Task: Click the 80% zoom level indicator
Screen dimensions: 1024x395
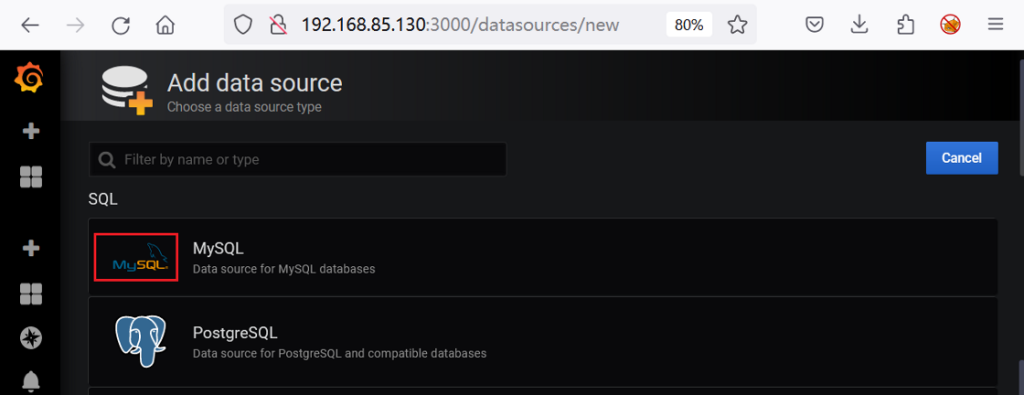Action: coord(689,25)
